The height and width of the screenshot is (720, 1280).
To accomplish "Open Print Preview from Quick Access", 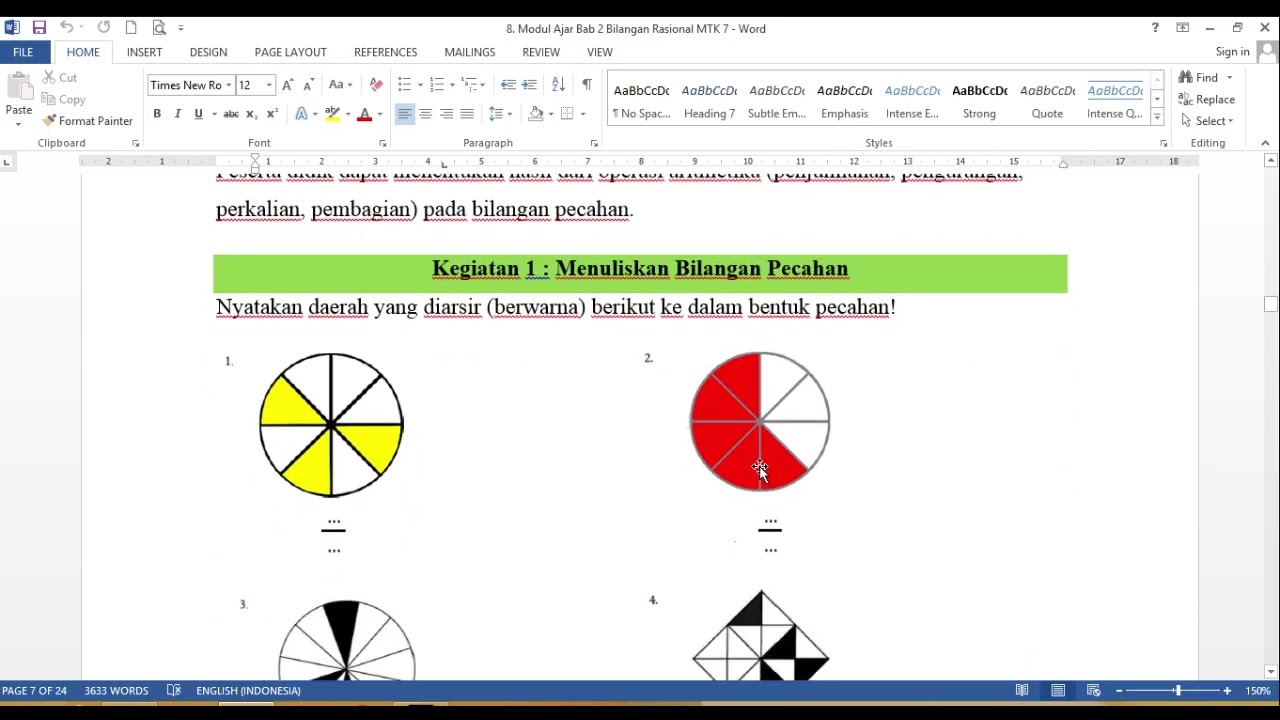I will [159, 28].
